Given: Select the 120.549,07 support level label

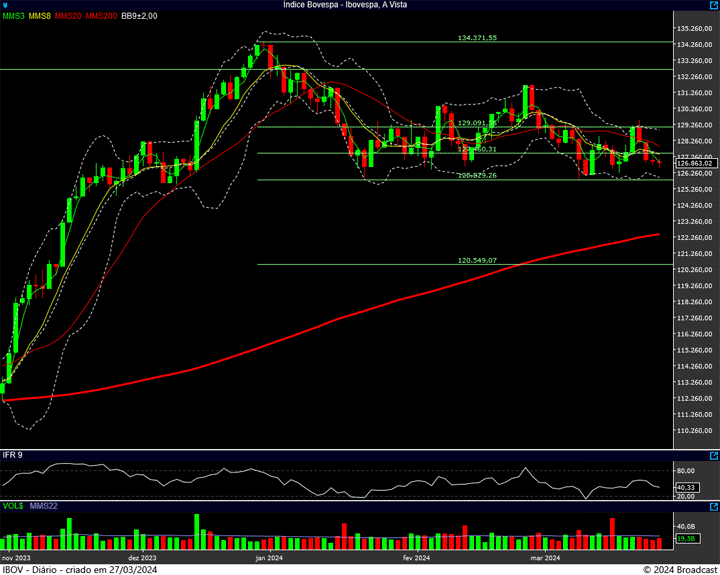Looking at the screenshot, I should (477, 260).
